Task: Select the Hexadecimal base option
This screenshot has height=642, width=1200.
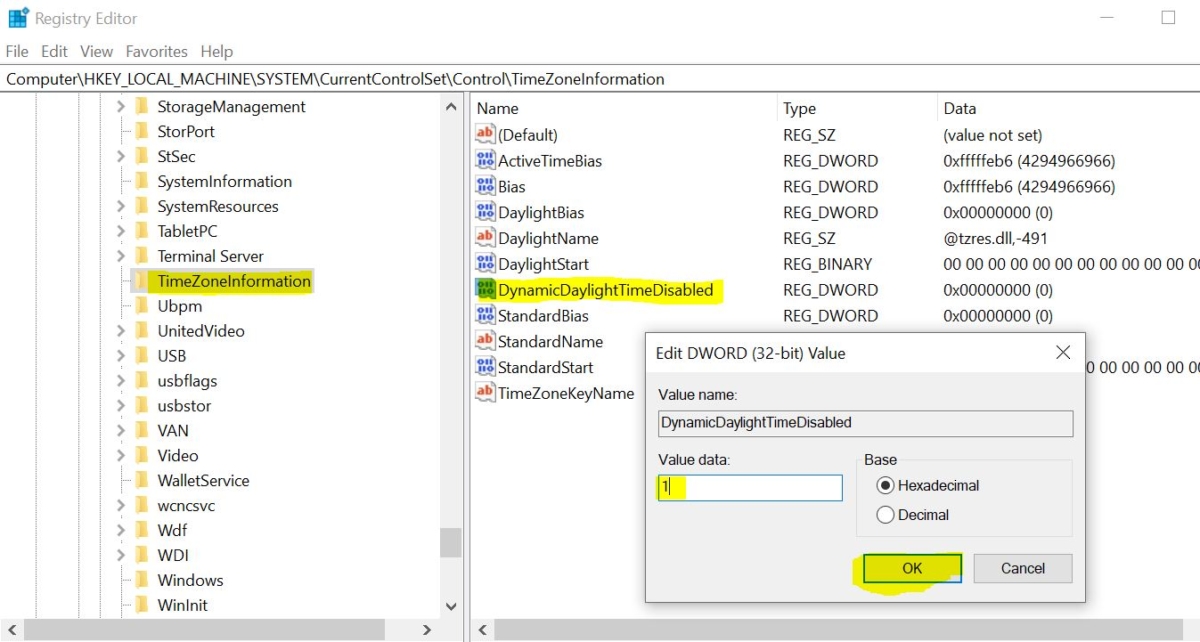Action: (x=884, y=486)
